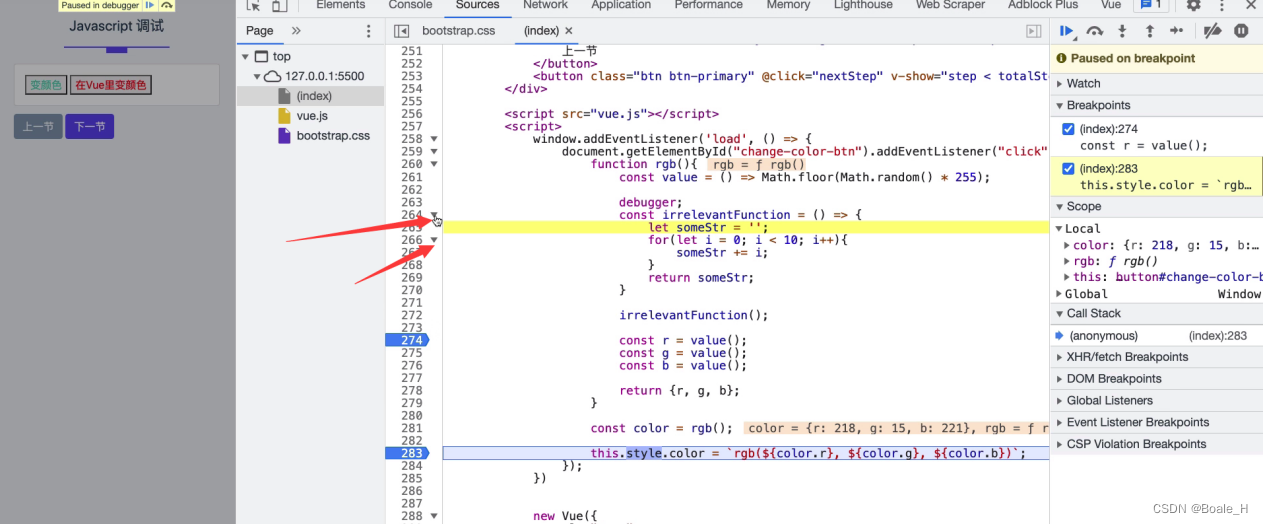
Task: Switch to the Performance tab
Action: [x=708, y=5]
